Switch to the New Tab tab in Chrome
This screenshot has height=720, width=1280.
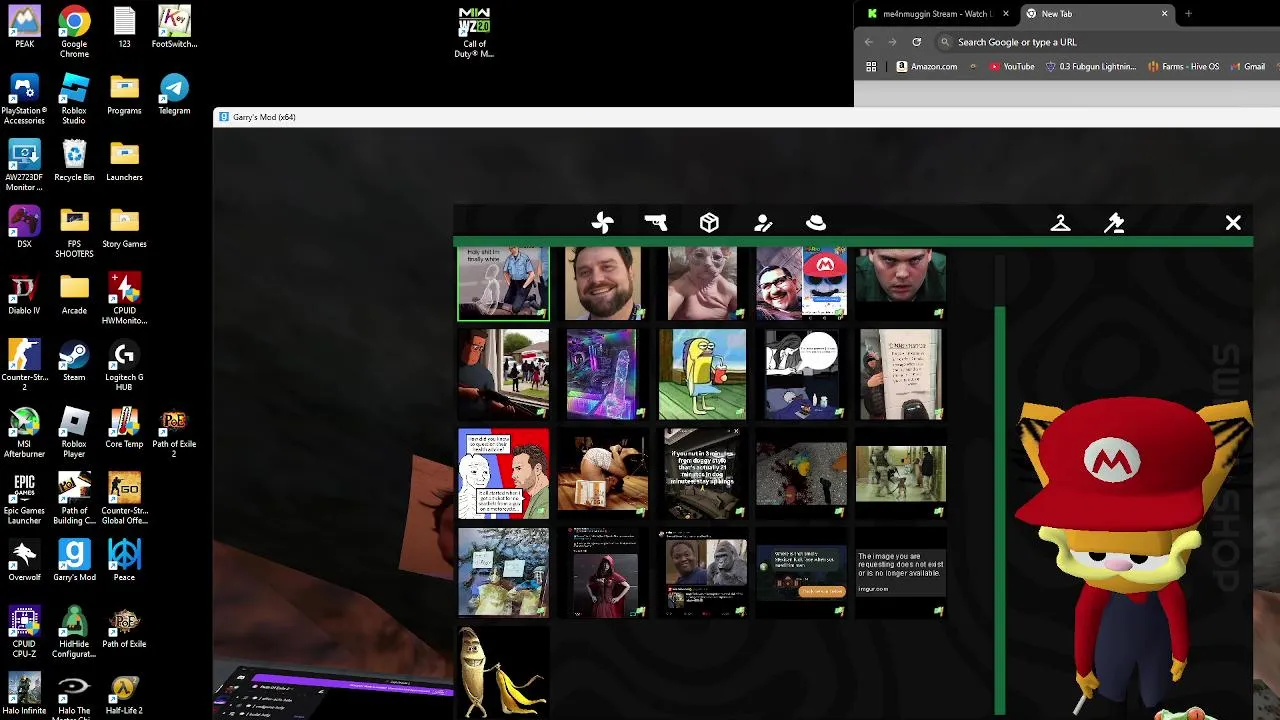click(x=1098, y=14)
